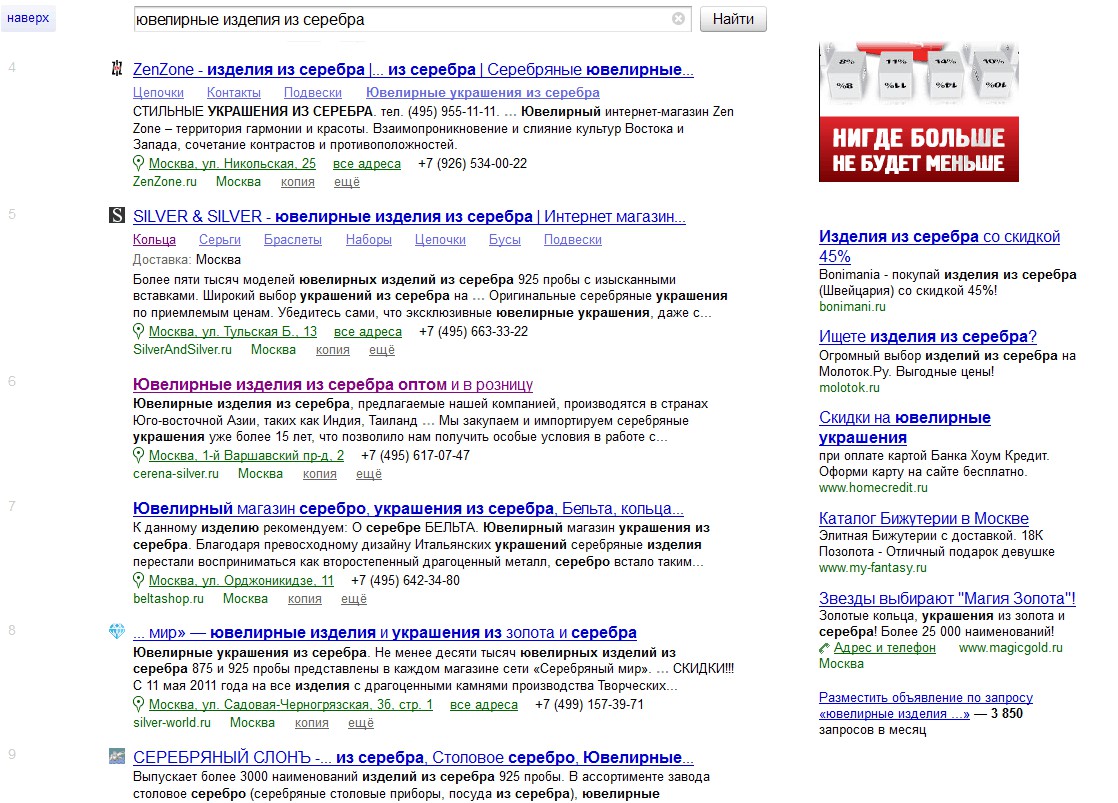Open the Наборы sitelink
The image size is (1118, 803).
tap(369, 240)
